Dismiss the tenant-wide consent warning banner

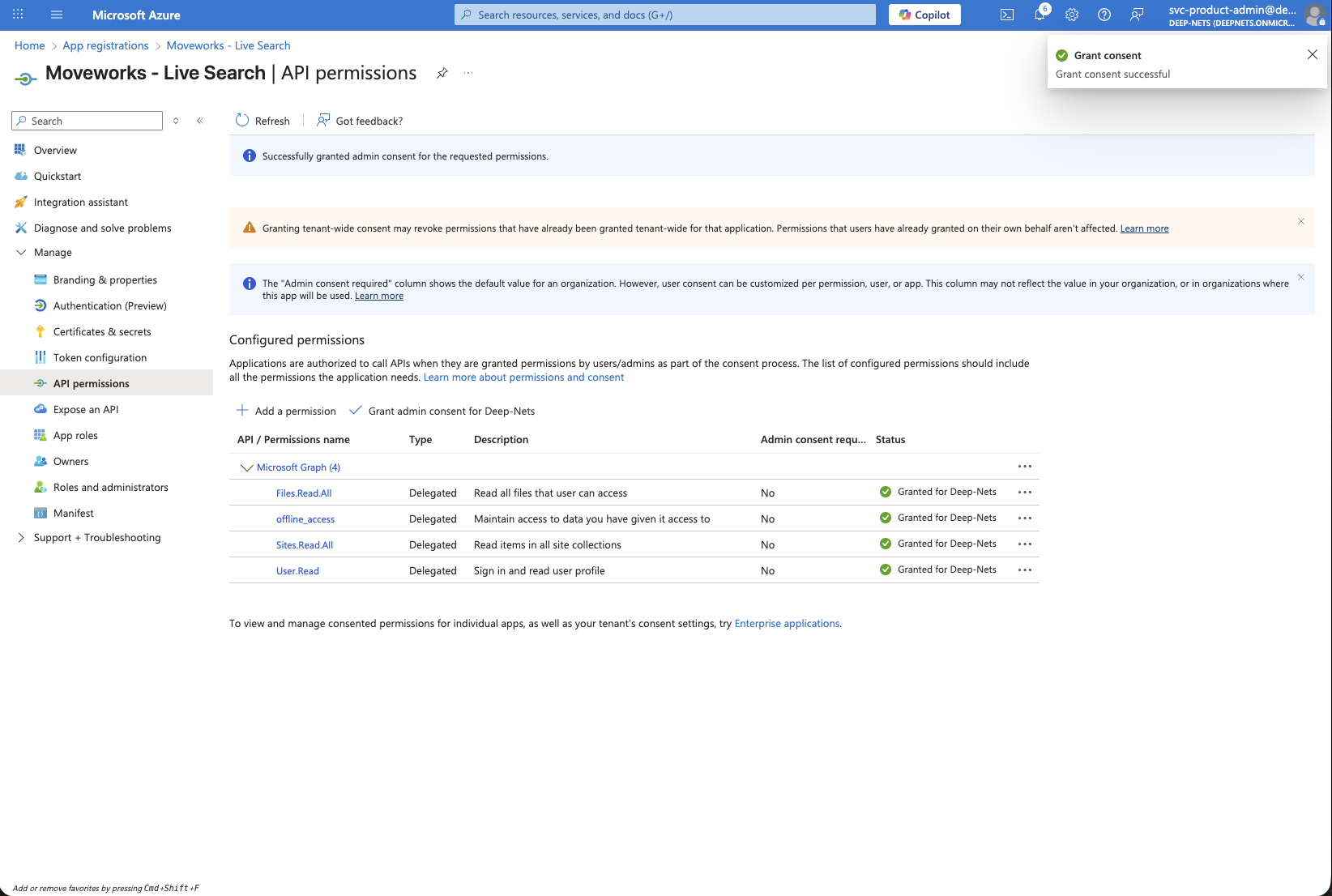[1301, 221]
